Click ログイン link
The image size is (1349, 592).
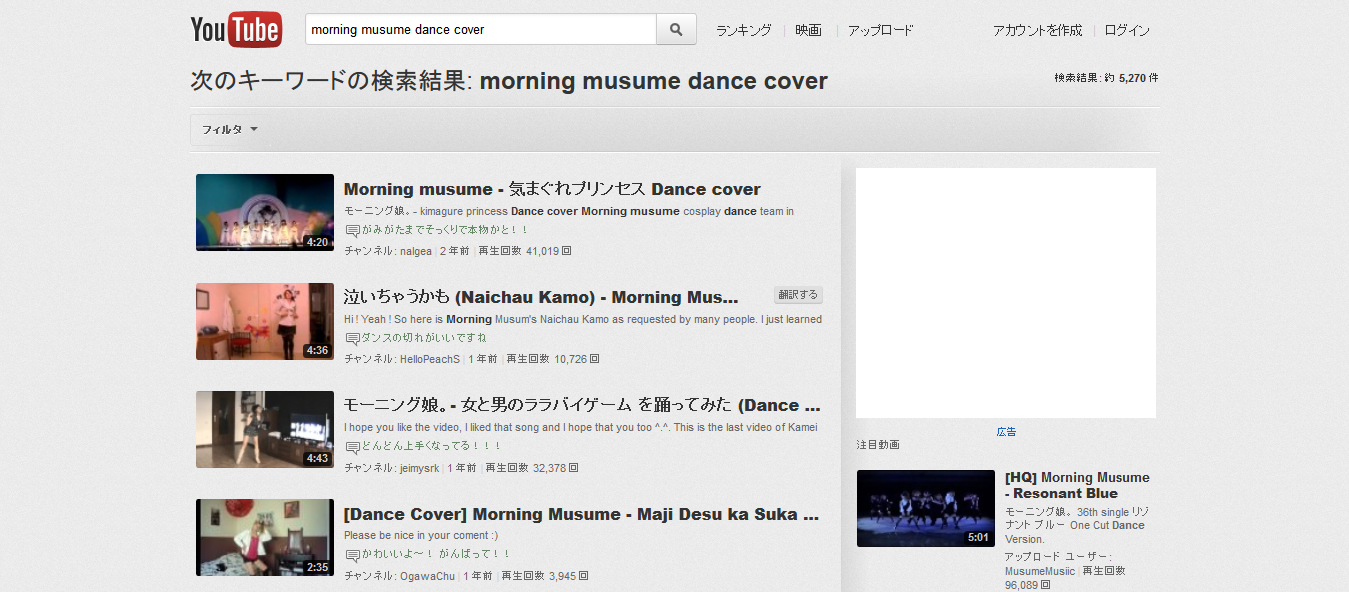click(1127, 30)
